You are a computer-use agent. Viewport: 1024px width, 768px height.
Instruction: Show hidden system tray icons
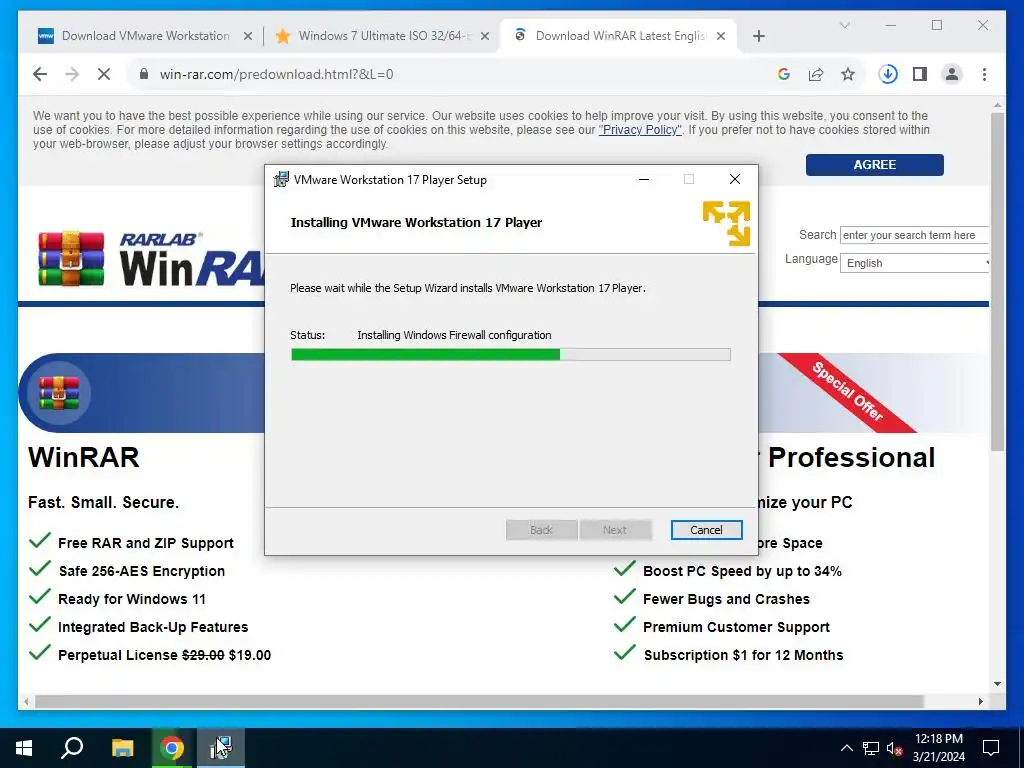pyautogui.click(x=846, y=748)
